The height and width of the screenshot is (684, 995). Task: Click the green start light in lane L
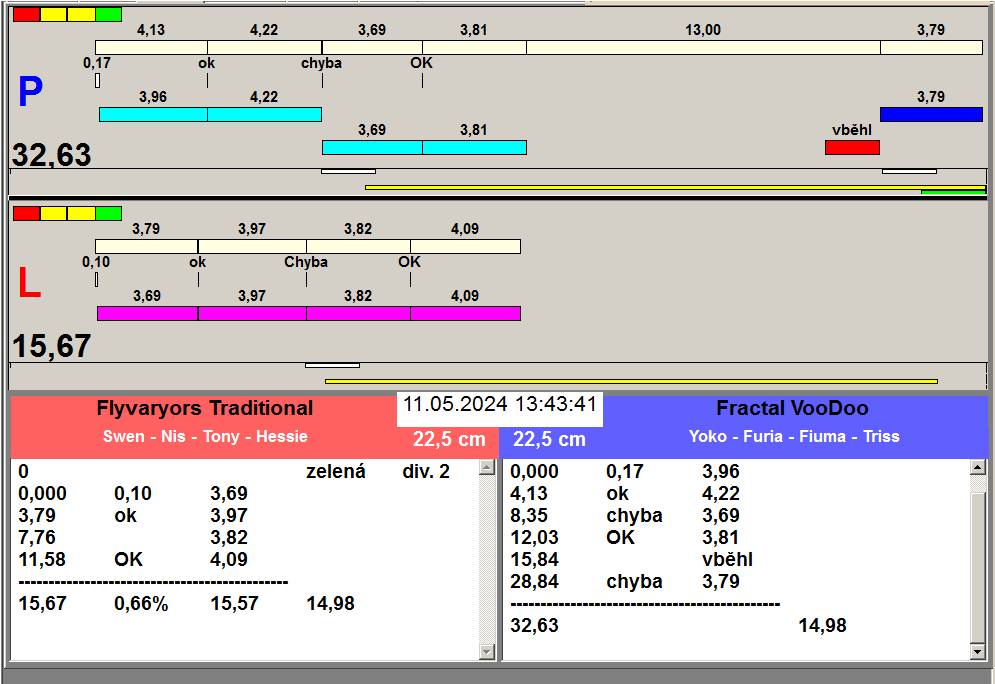[x=109, y=213]
